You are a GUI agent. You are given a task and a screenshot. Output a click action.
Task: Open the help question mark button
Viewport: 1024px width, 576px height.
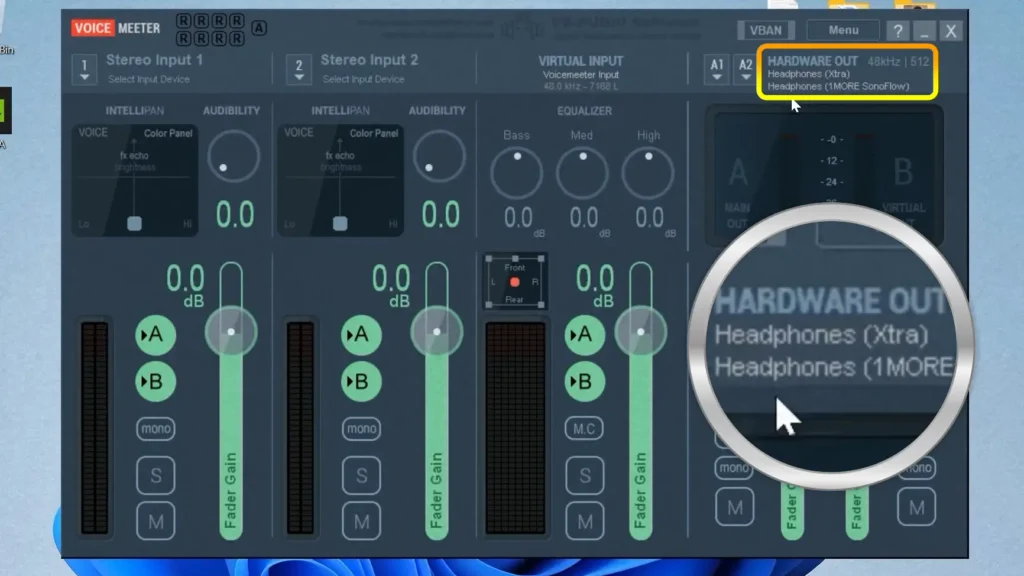(x=898, y=31)
